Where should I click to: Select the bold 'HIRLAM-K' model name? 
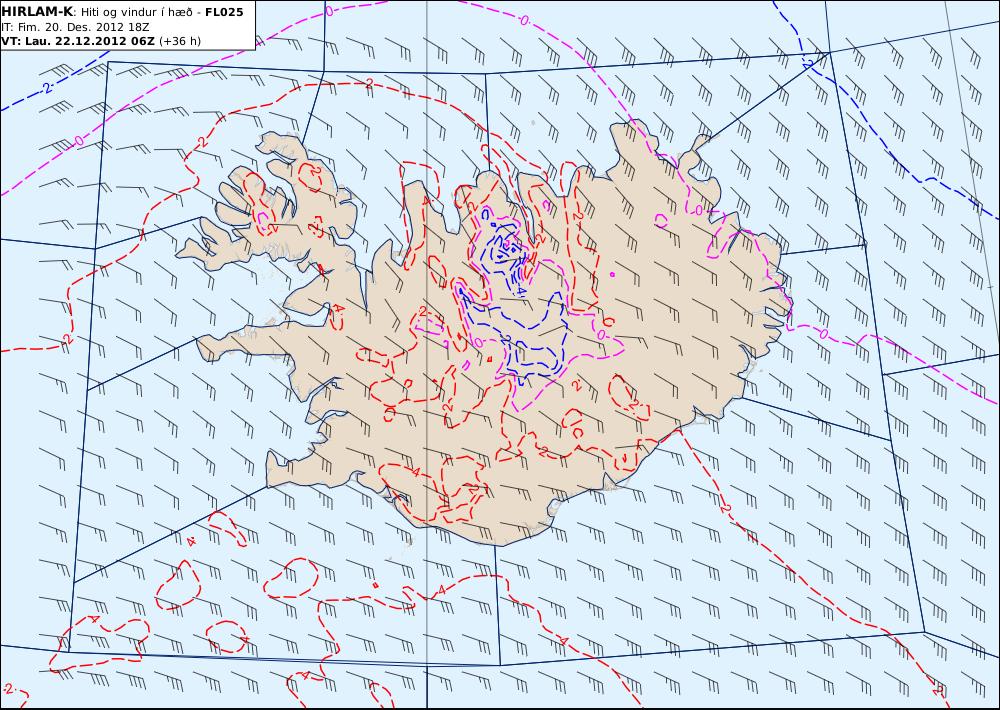[38, 12]
